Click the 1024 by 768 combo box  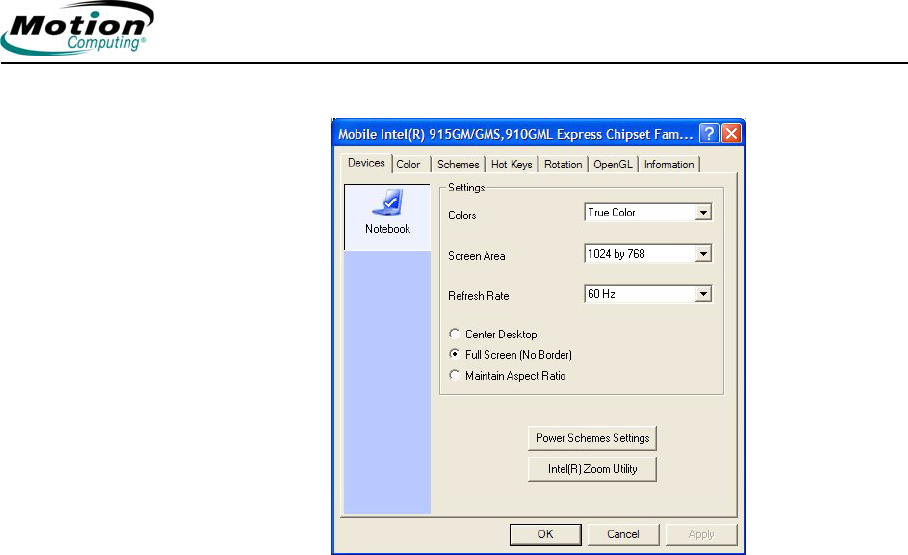point(648,254)
